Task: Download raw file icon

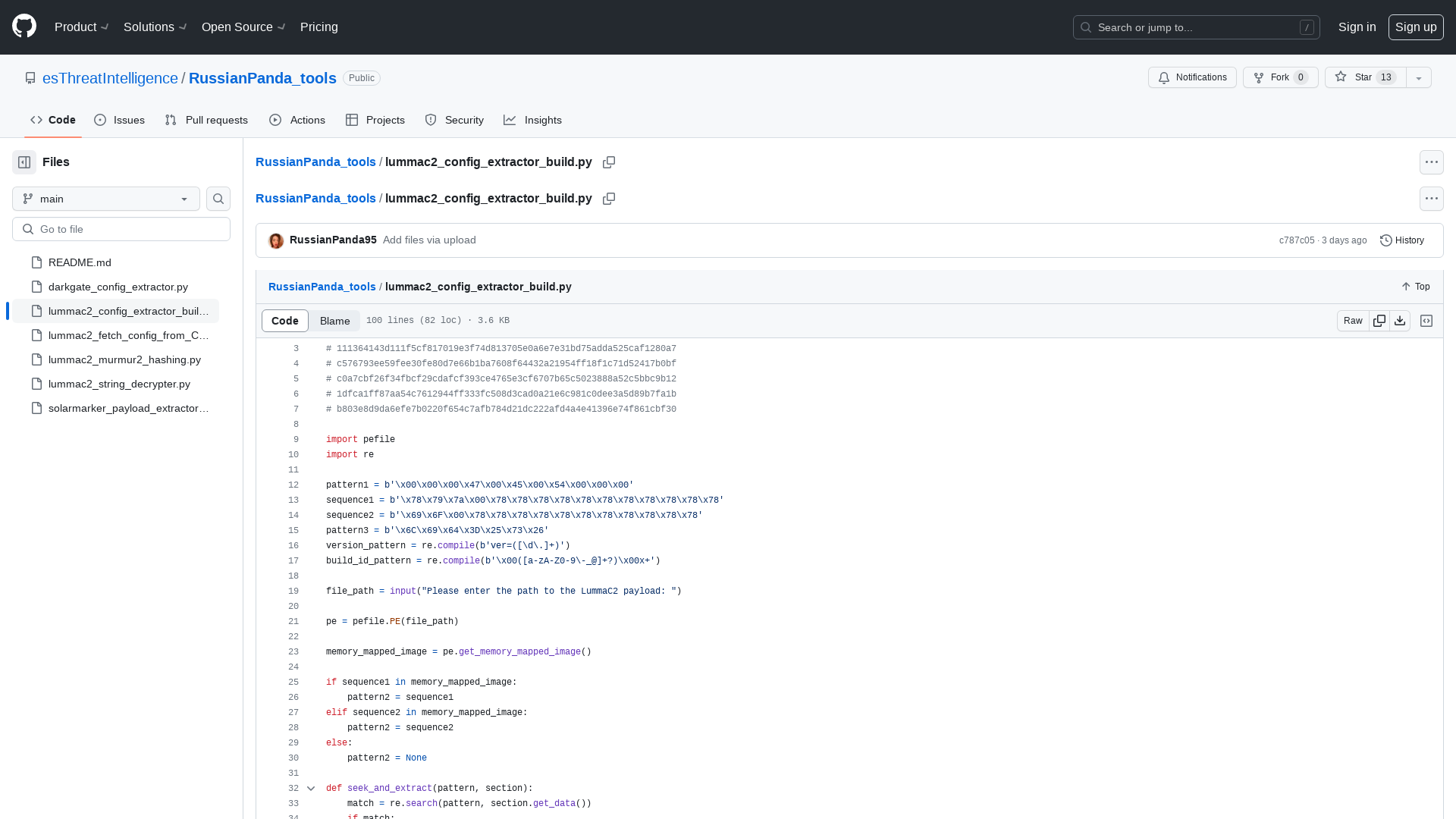Action: [1400, 321]
